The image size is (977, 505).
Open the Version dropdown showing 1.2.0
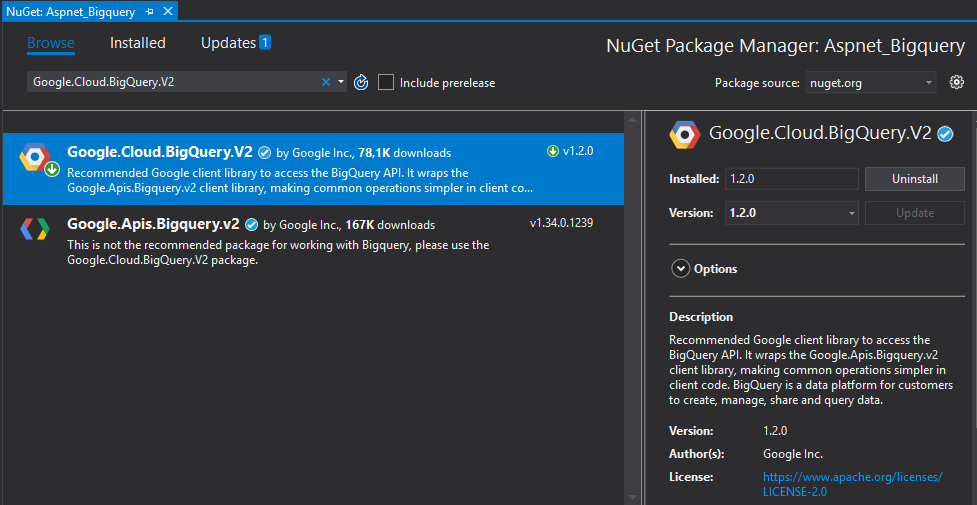pyautogui.click(x=792, y=213)
